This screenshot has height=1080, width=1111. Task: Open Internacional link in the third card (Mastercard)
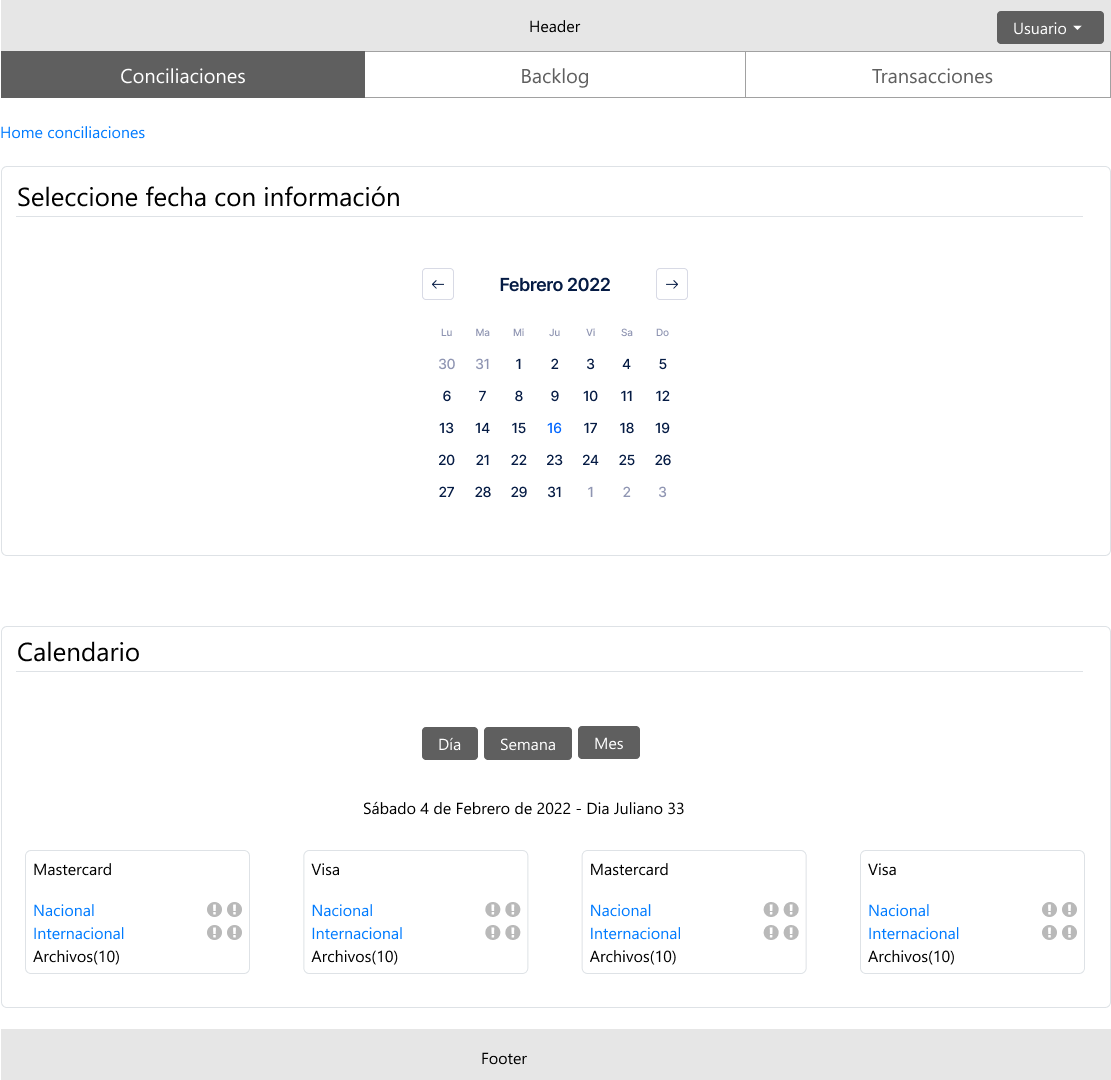pos(635,933)
